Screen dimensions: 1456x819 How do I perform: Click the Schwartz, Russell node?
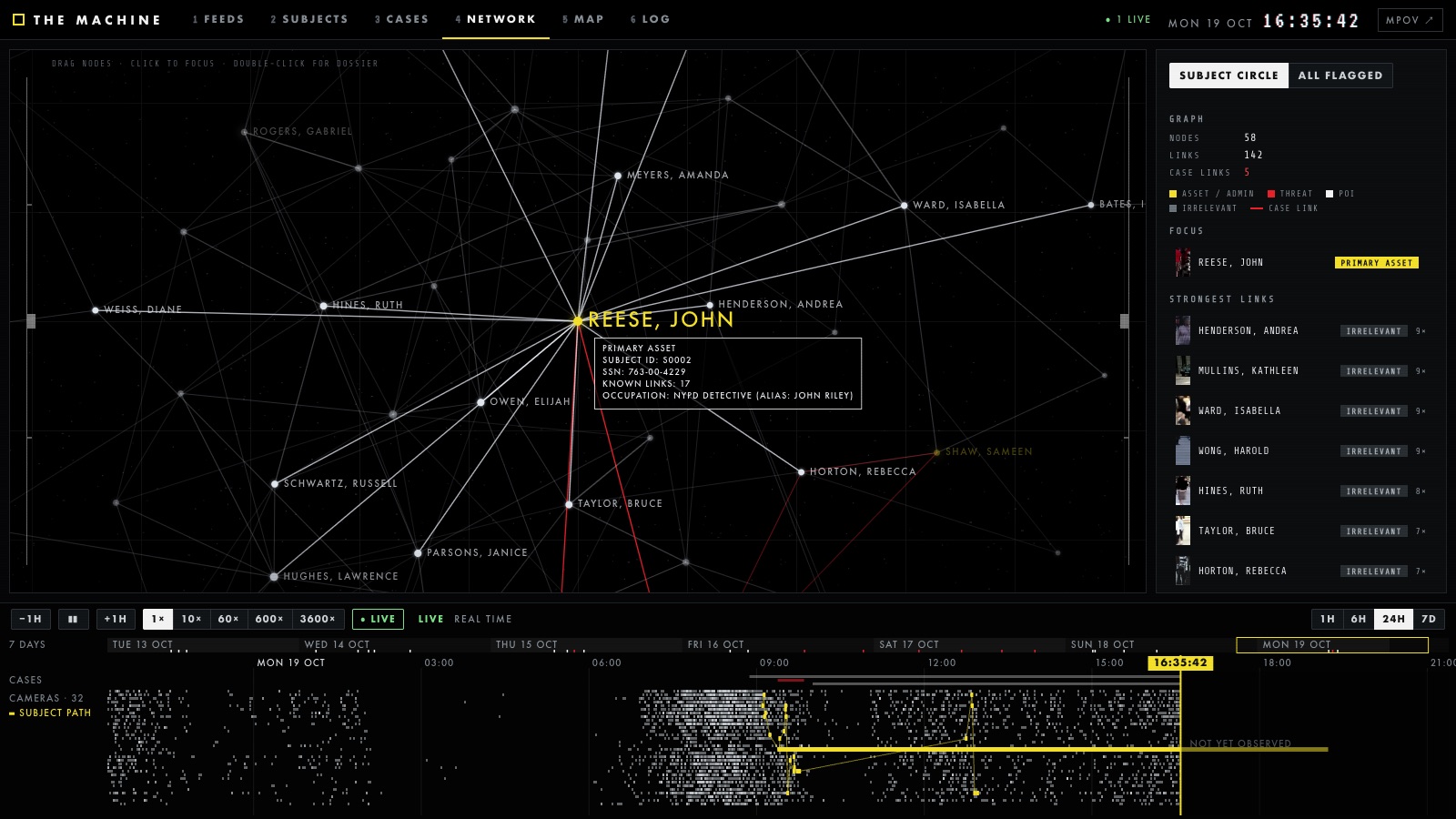(275, 484)
